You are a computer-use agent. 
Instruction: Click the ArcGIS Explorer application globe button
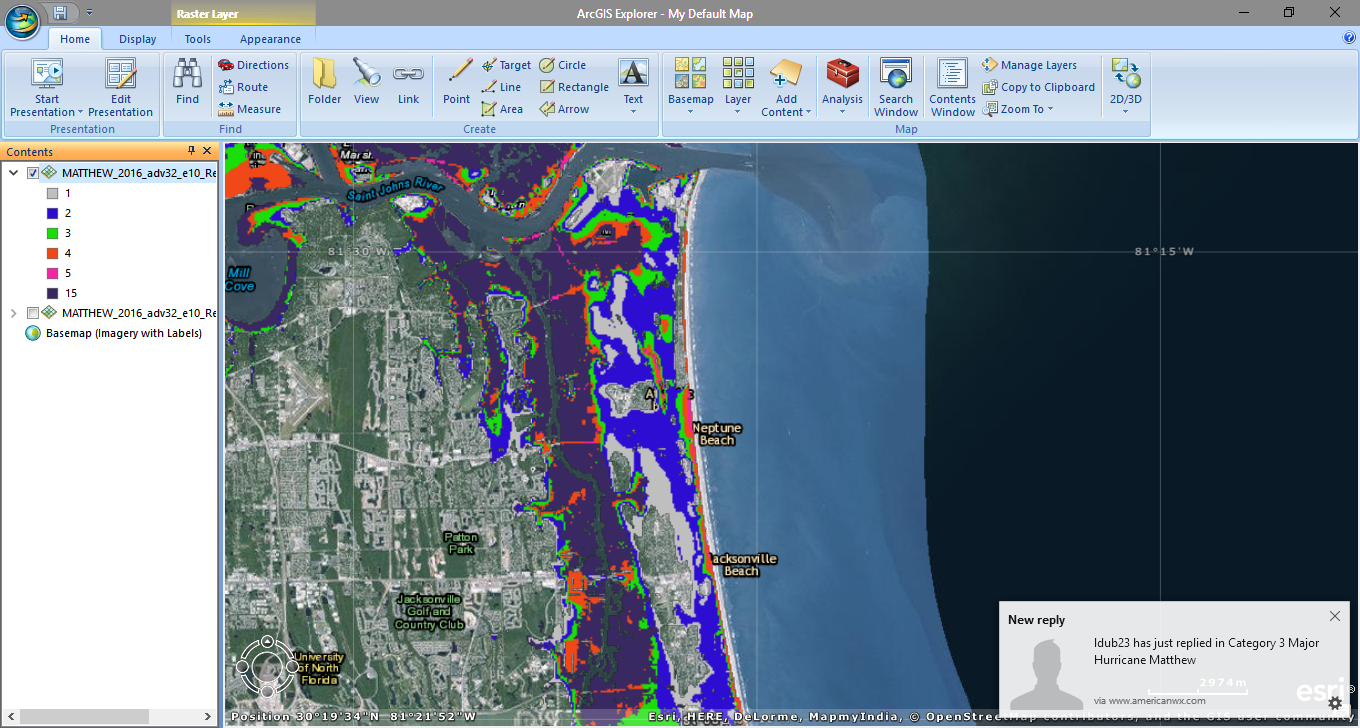(21, 21)
